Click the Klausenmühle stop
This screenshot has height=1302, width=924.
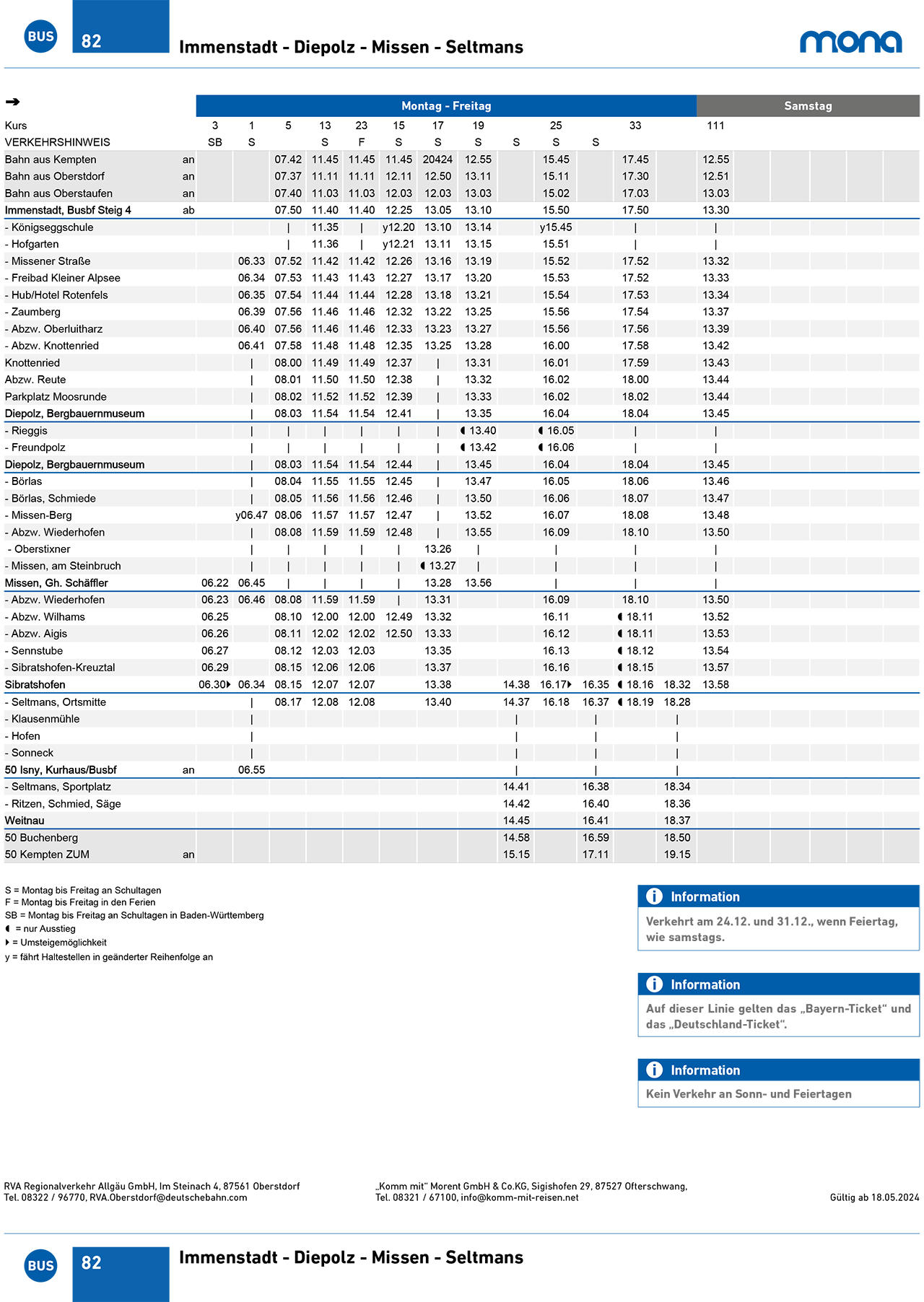coord(42,719)
